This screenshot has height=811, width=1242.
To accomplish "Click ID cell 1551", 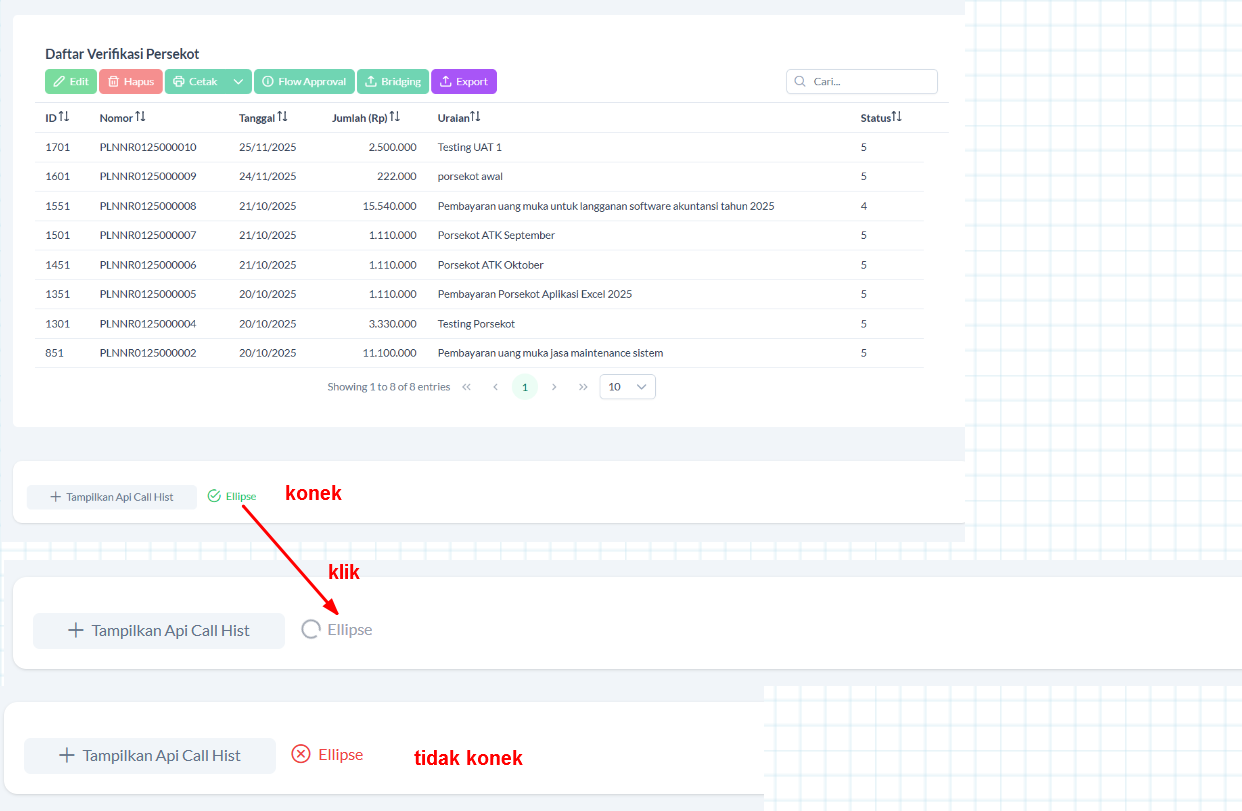I will pyautogui.click(x=58, y=206).
